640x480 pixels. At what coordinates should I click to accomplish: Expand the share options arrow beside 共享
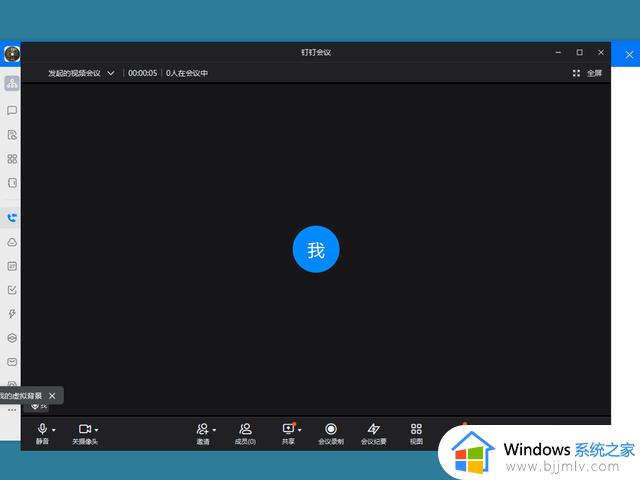coord(300,430)
